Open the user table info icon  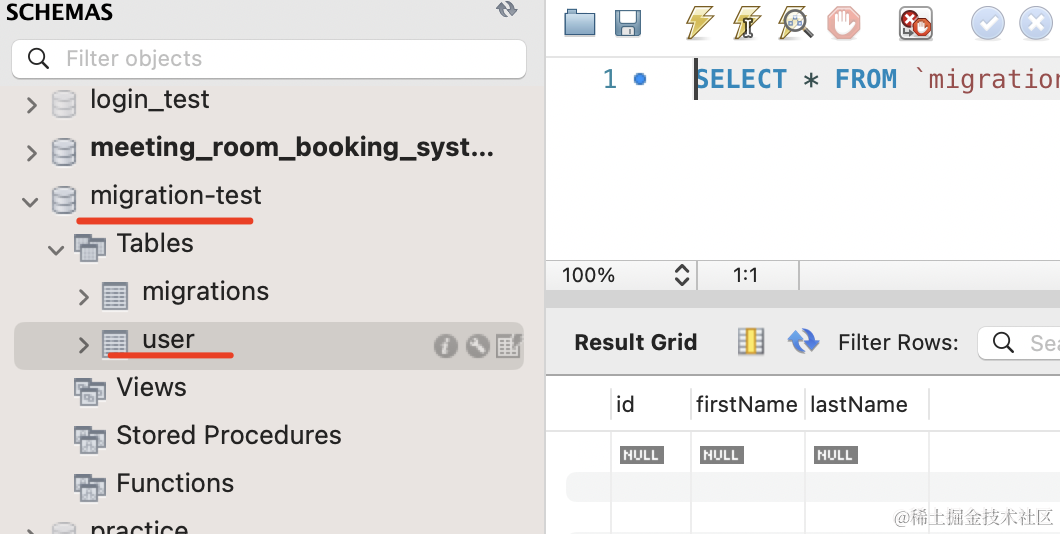click(x=445, y=346)
